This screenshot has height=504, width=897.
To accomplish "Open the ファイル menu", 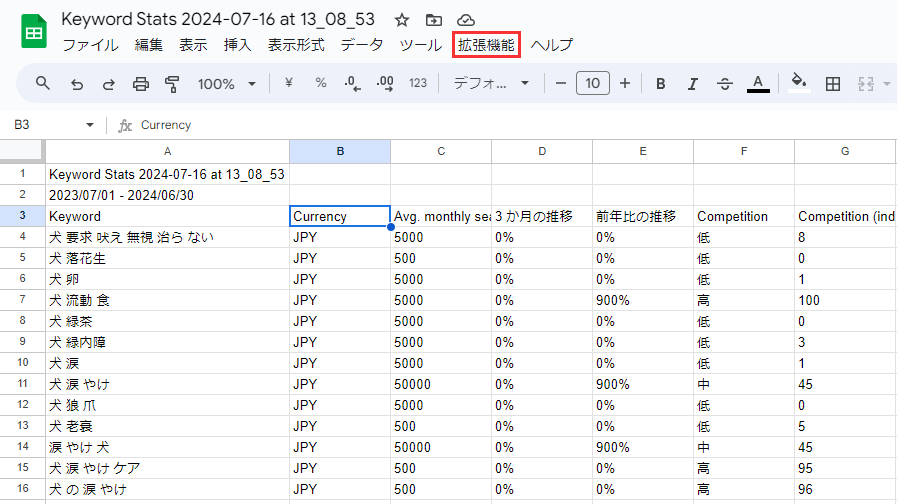I will pos(90,45).
